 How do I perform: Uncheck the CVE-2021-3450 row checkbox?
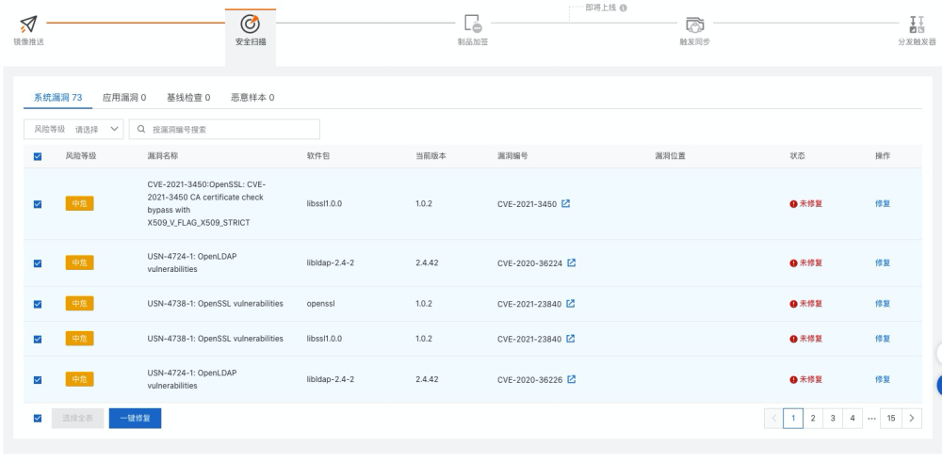(x=38, y=204)
